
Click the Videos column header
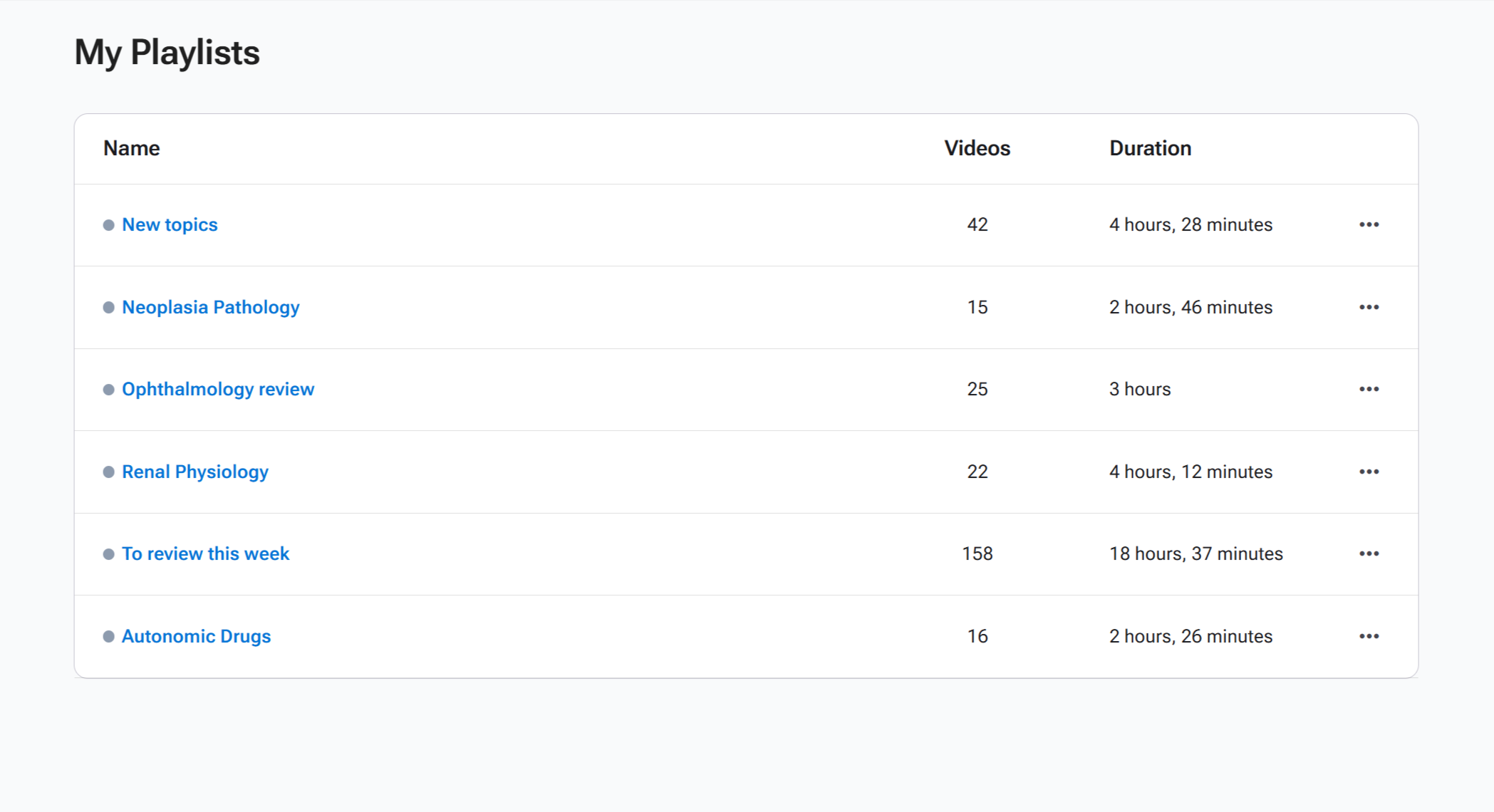coord(977,148)
